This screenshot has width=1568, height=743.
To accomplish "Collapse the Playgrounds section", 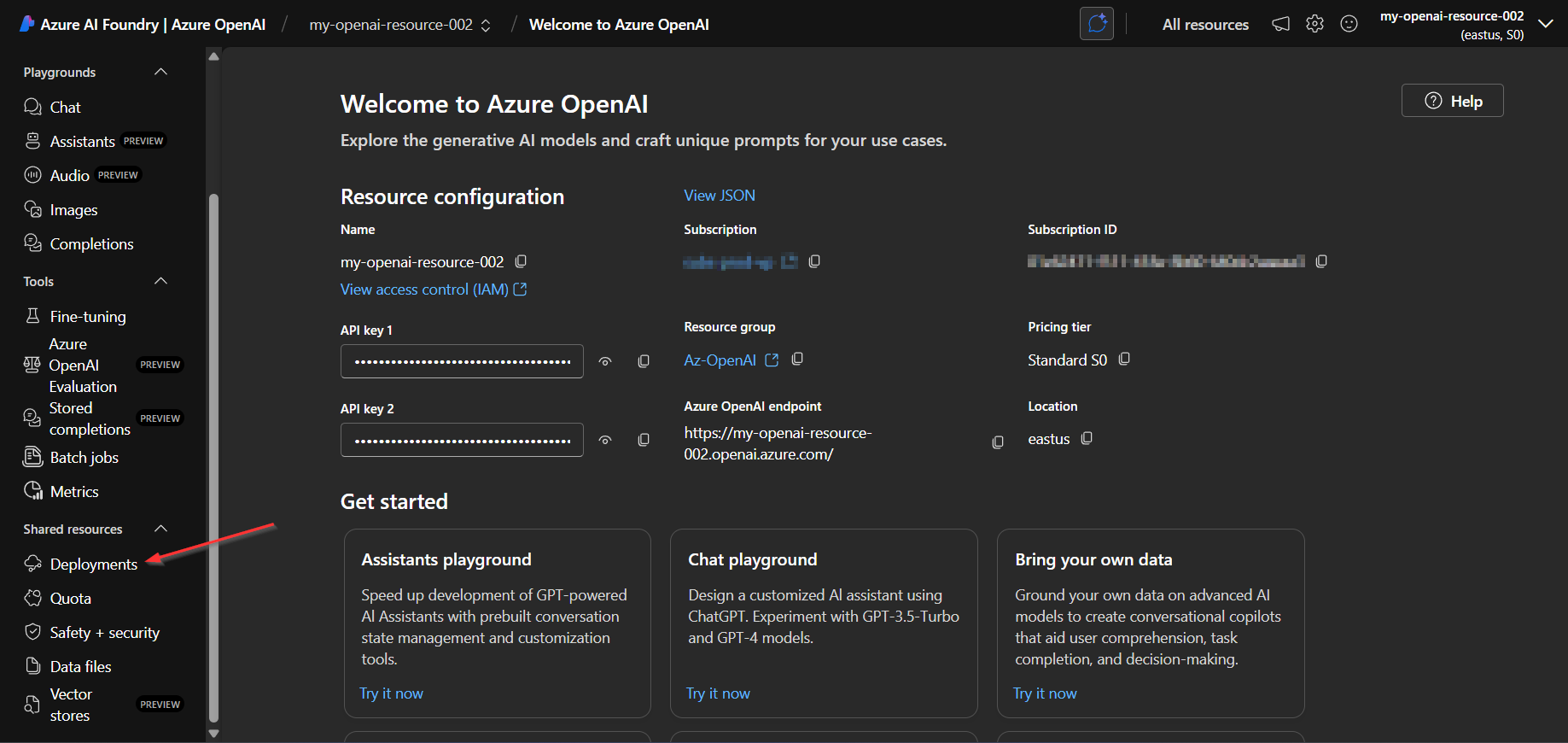I will pyautogui.click(x=160, y=72).
